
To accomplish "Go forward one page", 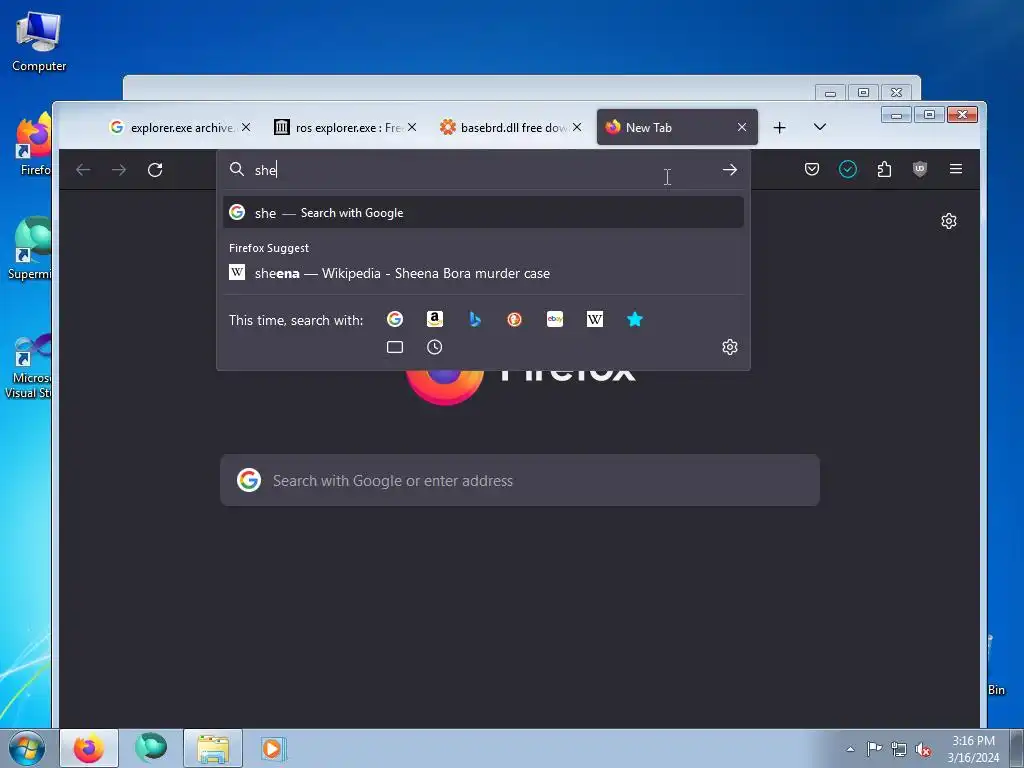I will 119,170.
